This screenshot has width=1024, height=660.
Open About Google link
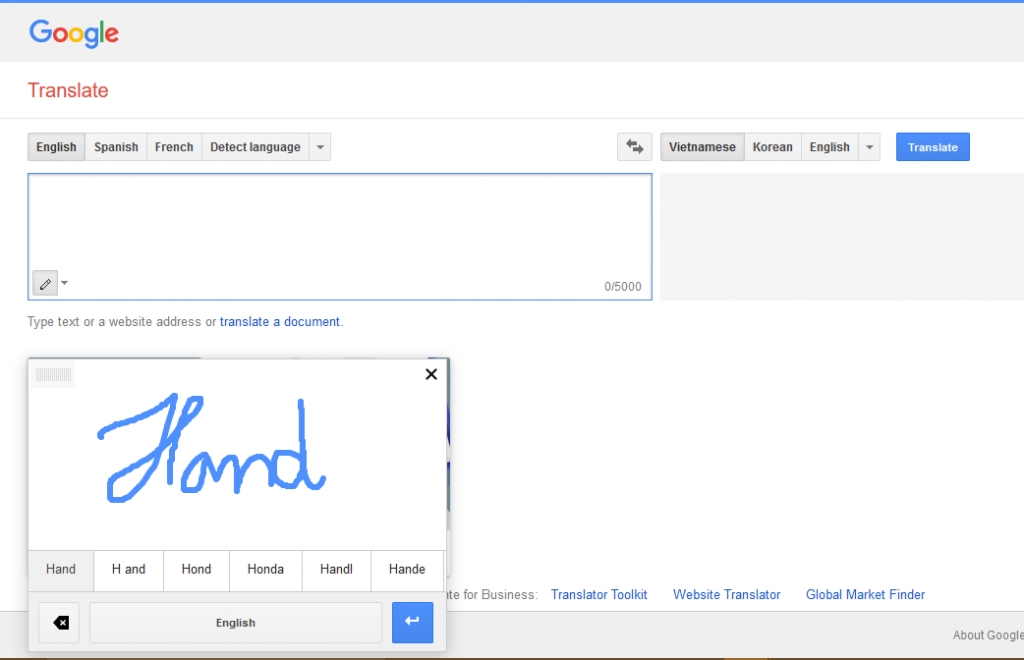(987, 635)
